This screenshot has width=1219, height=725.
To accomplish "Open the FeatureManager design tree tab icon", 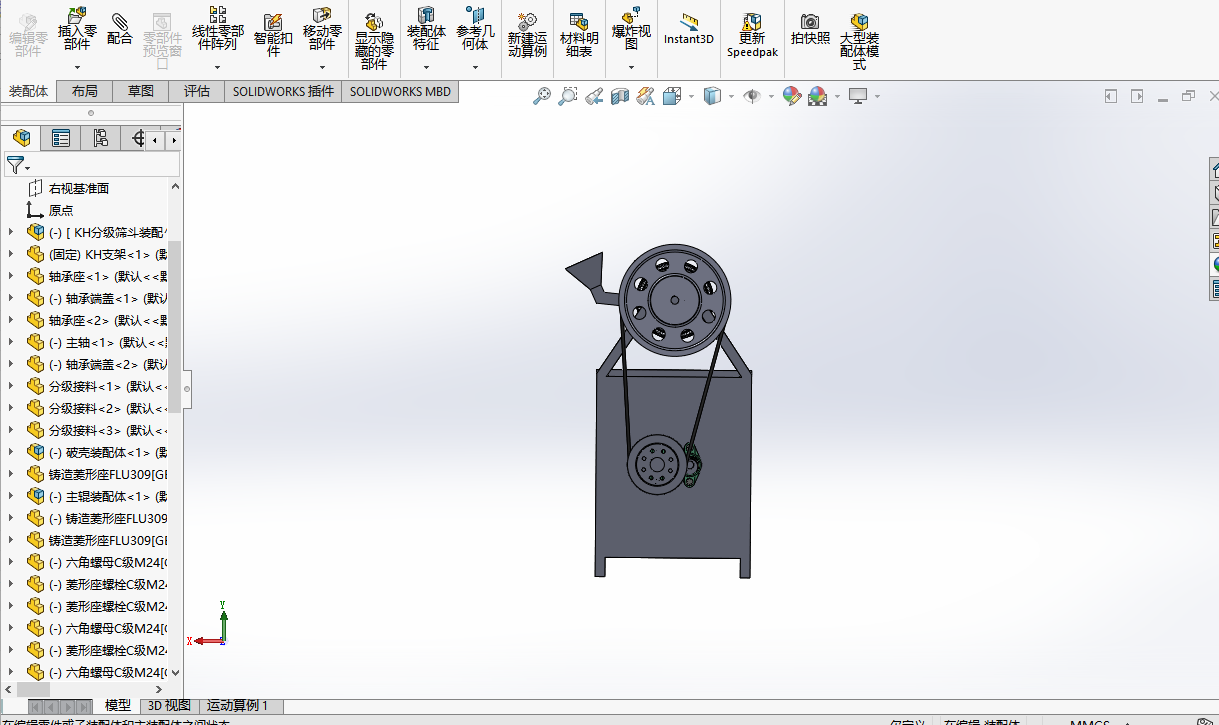I will (21, 138).
